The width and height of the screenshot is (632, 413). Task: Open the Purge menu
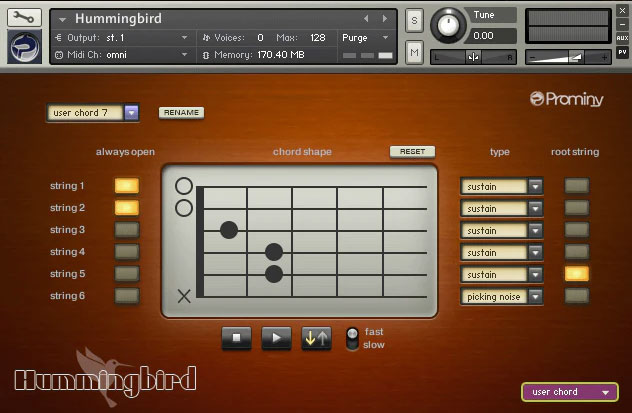click(365, 37)
